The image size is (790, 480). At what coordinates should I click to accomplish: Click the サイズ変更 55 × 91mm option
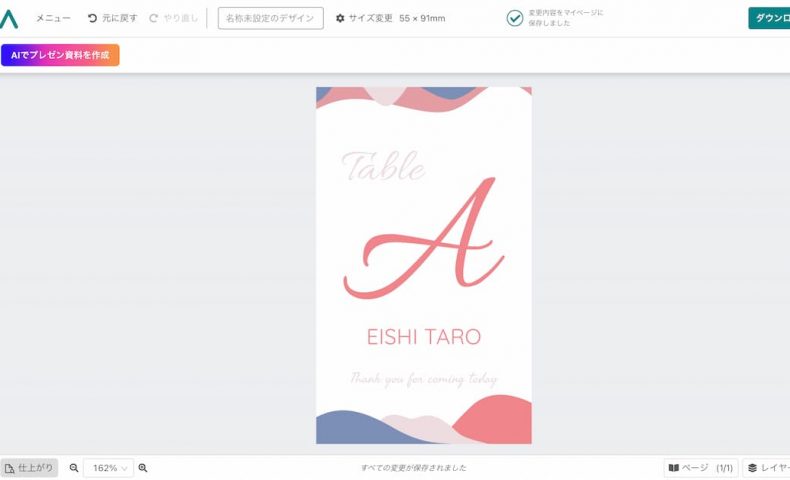(390, 18)
